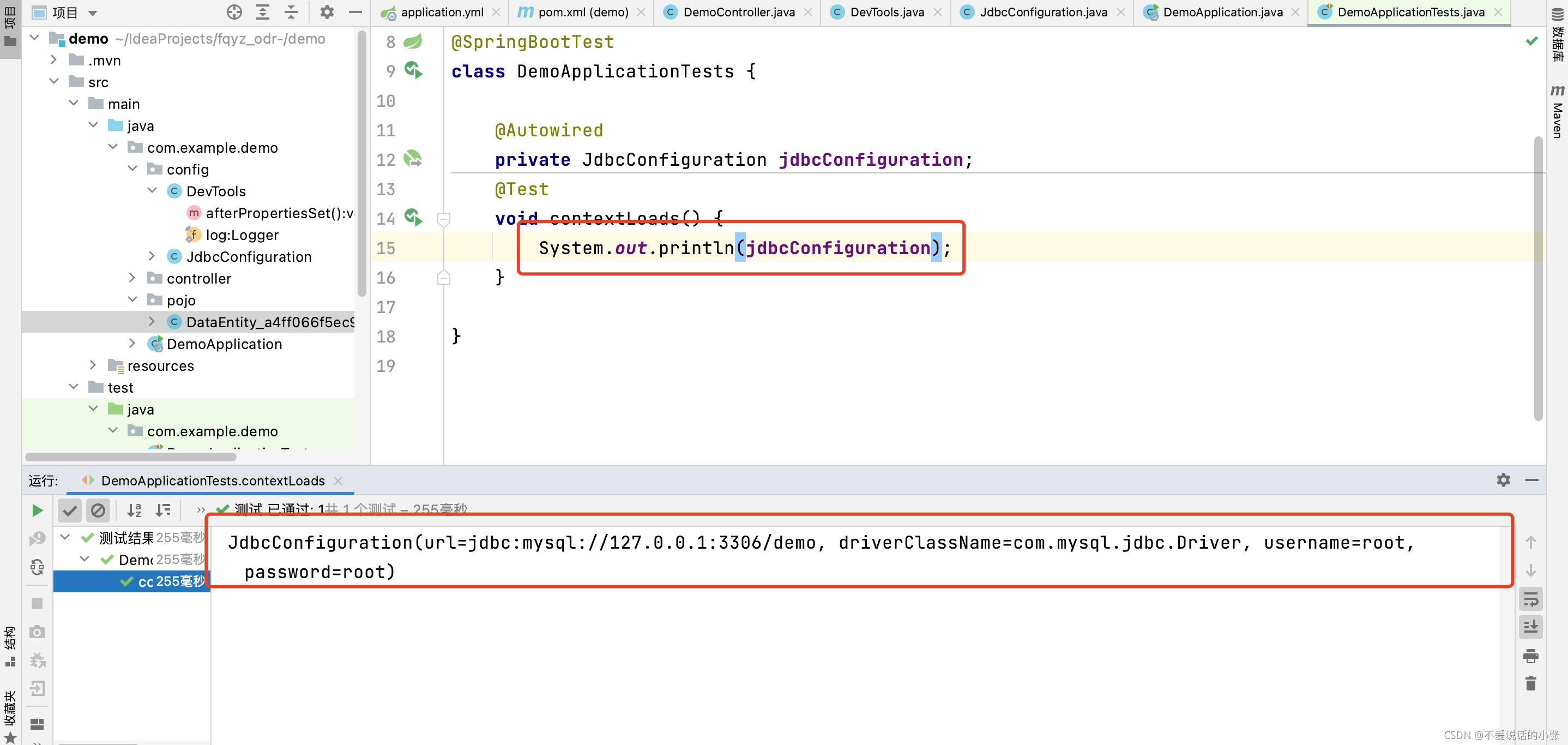This screenshot has width=1568, height=745.
Task: Collapse the 测试结果 test results node
Action: click(x=66, y=537)
